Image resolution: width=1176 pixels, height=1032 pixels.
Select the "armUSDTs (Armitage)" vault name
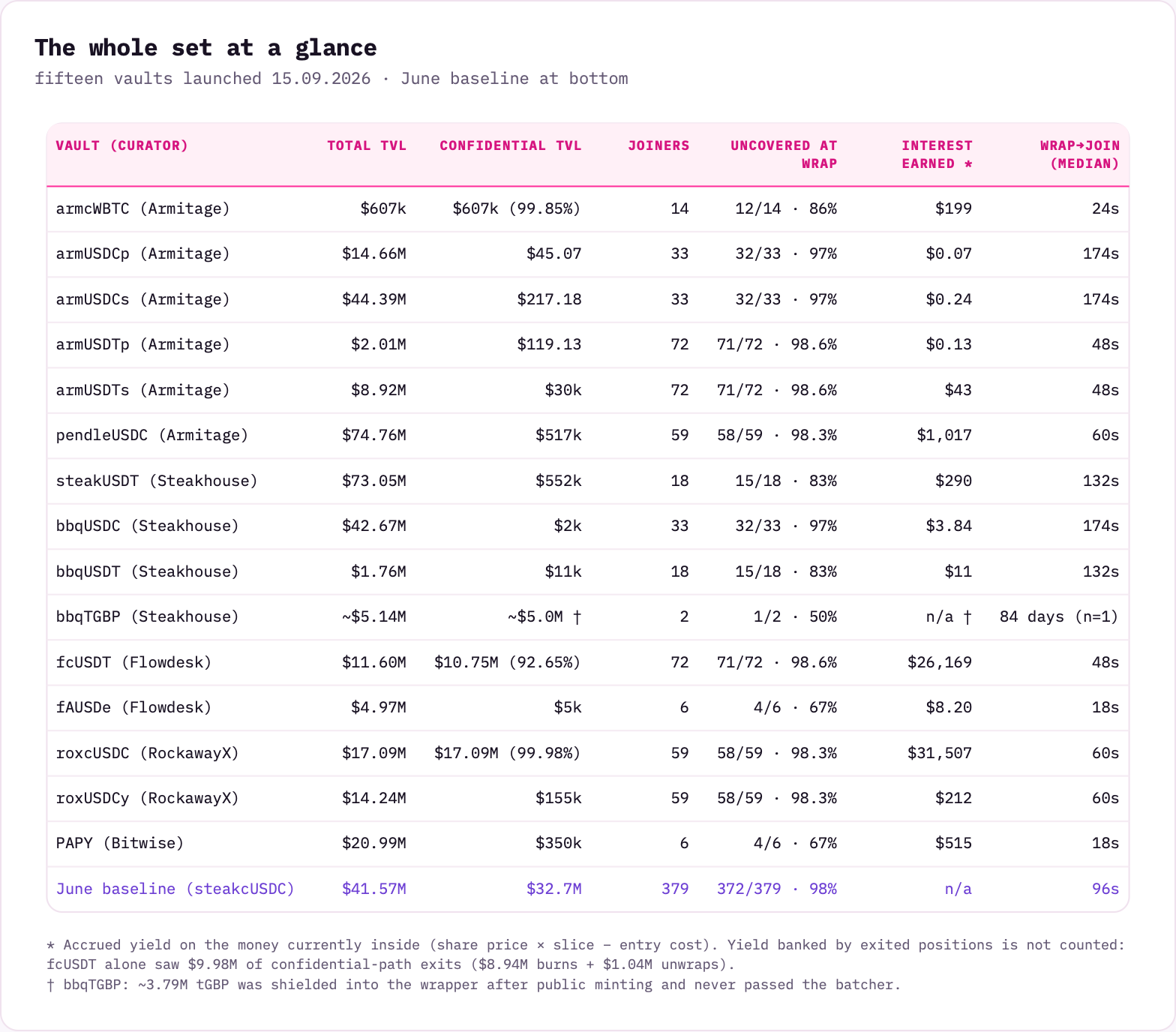point(143,390)
